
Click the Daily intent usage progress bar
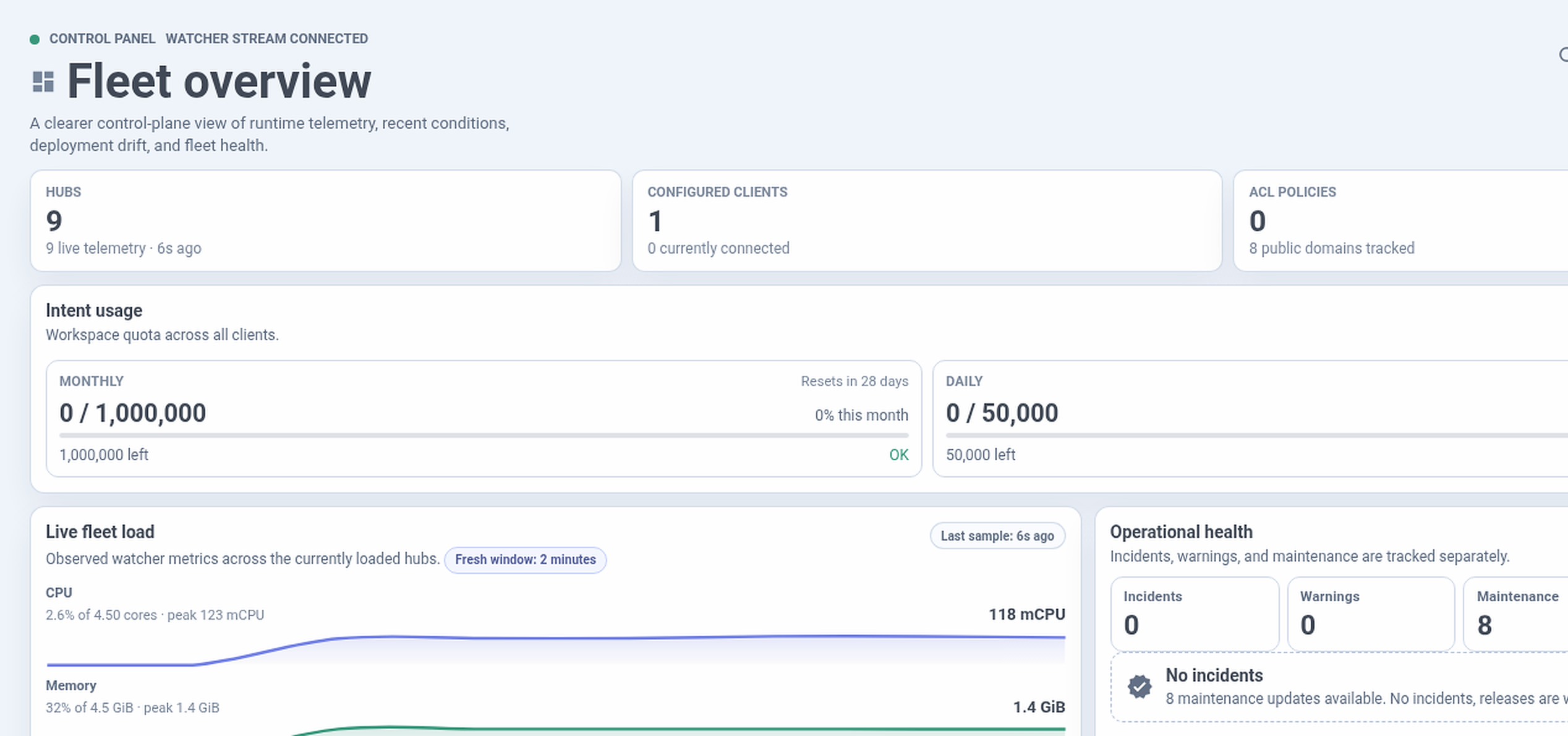(1257, 435)
